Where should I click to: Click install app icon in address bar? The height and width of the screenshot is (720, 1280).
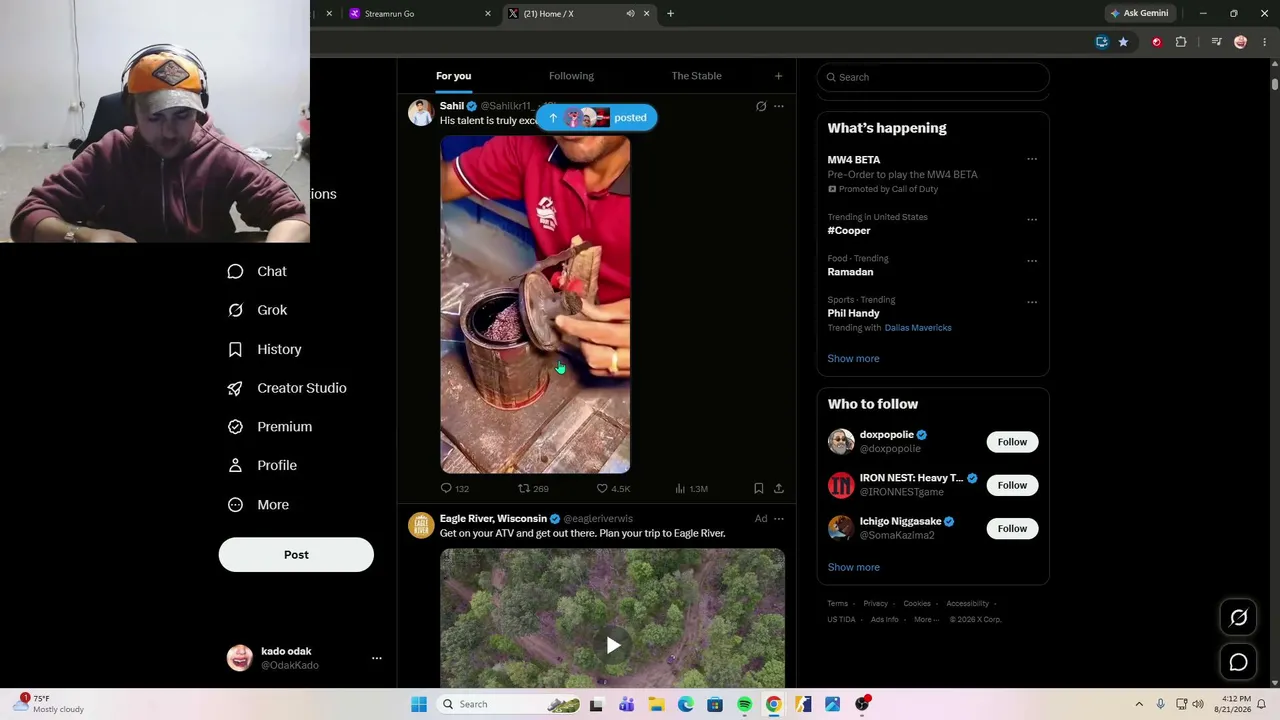(1102, 42)
